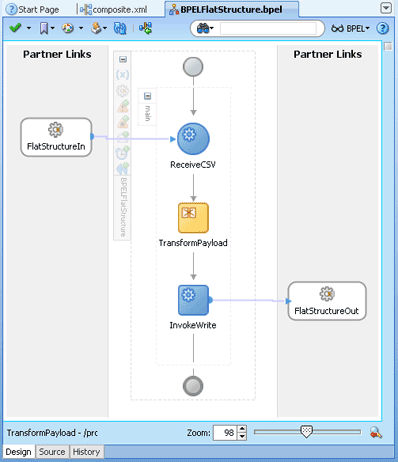This screenshot has width=398, height=462.
Task: Click the second add catch-all triangle icon
Action: [123, 122]
